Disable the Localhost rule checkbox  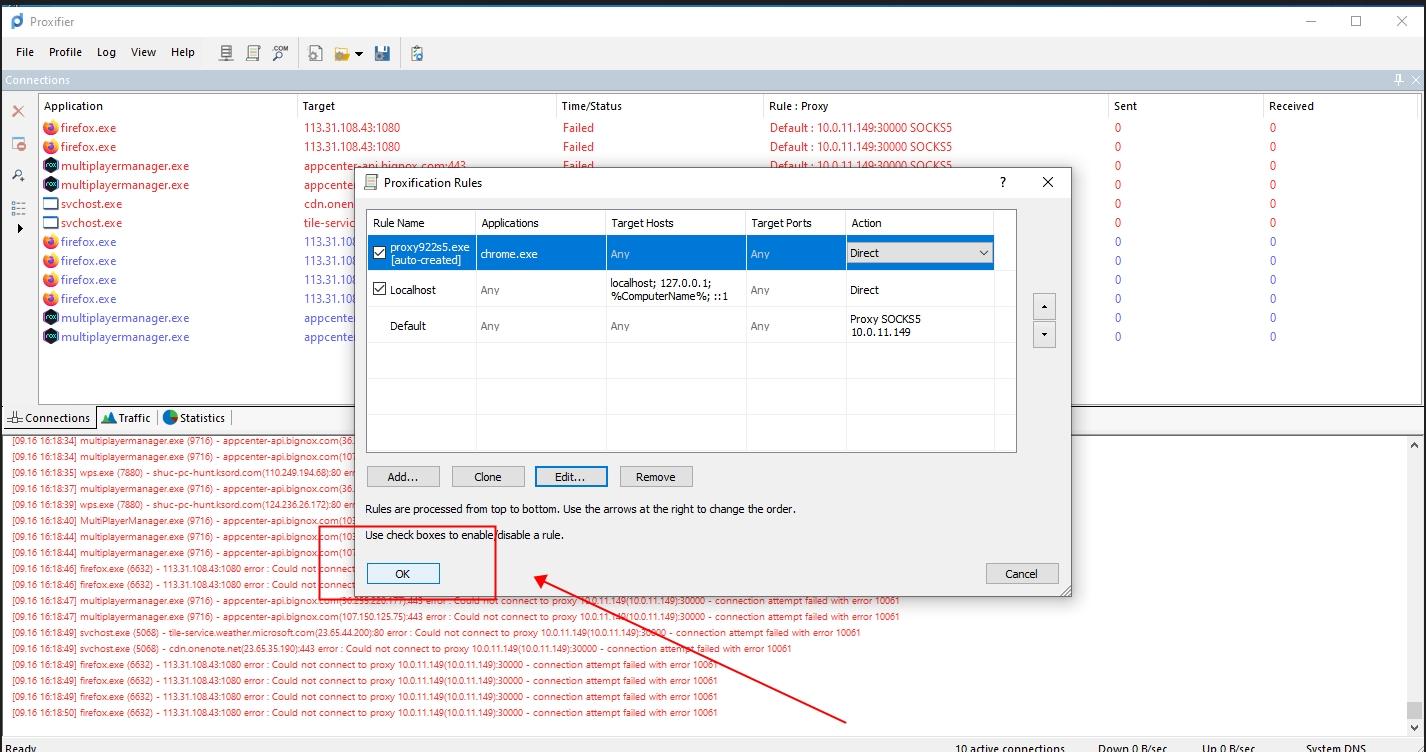tap(379, 289)
